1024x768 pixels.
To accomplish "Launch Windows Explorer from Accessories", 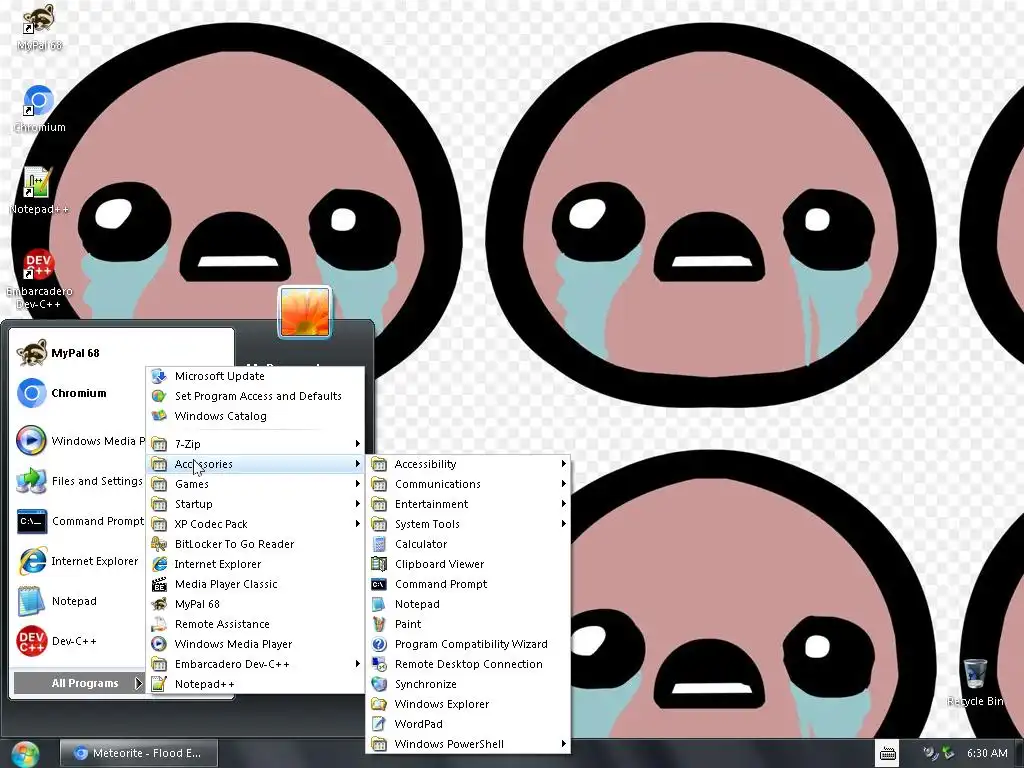I will pos(468,704).
